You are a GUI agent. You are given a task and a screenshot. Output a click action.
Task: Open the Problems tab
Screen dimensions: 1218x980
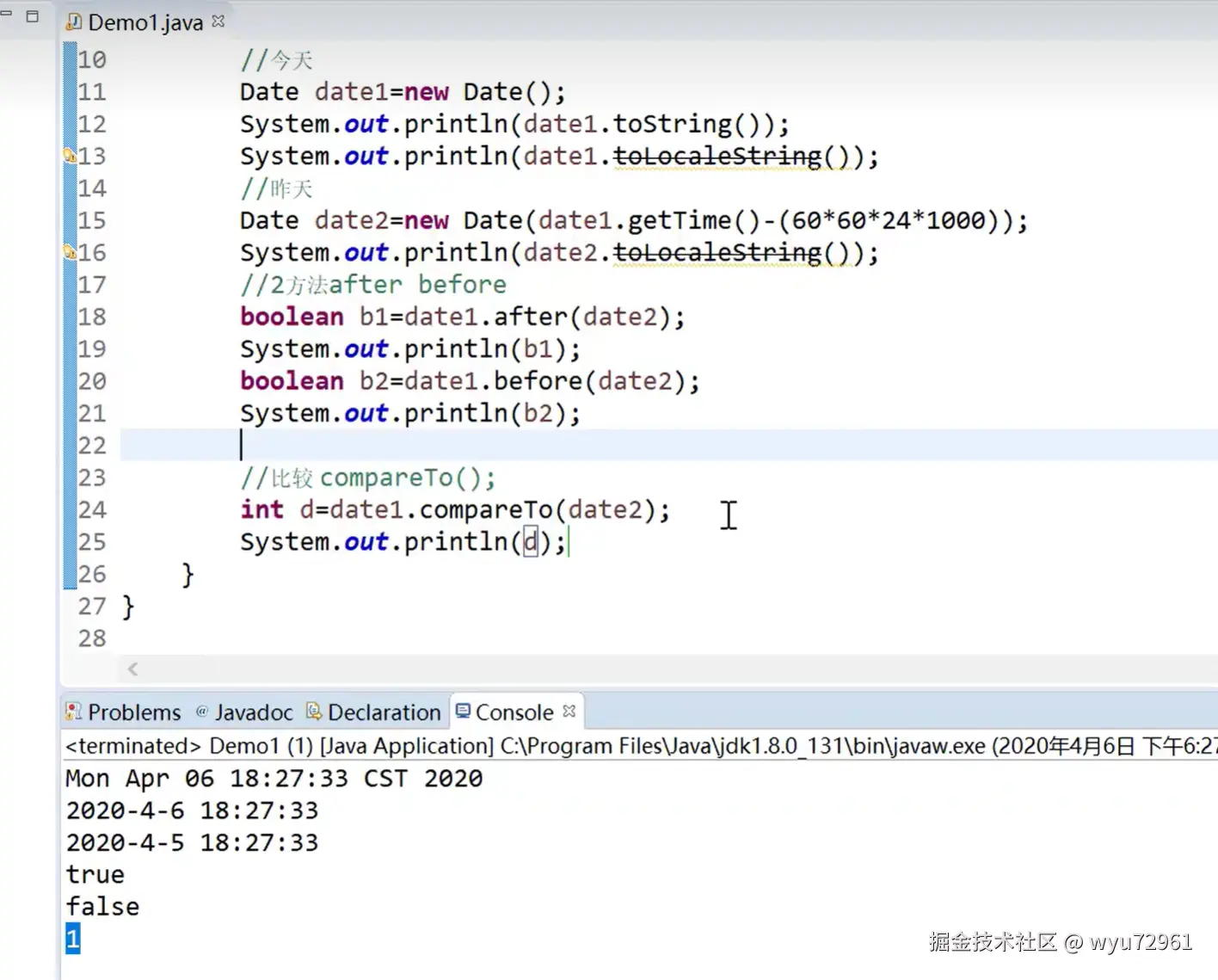[x=124, y=712]
